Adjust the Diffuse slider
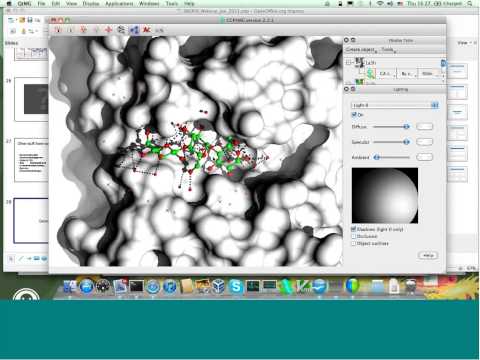This screenshot has height=360, width=480. 391,127
